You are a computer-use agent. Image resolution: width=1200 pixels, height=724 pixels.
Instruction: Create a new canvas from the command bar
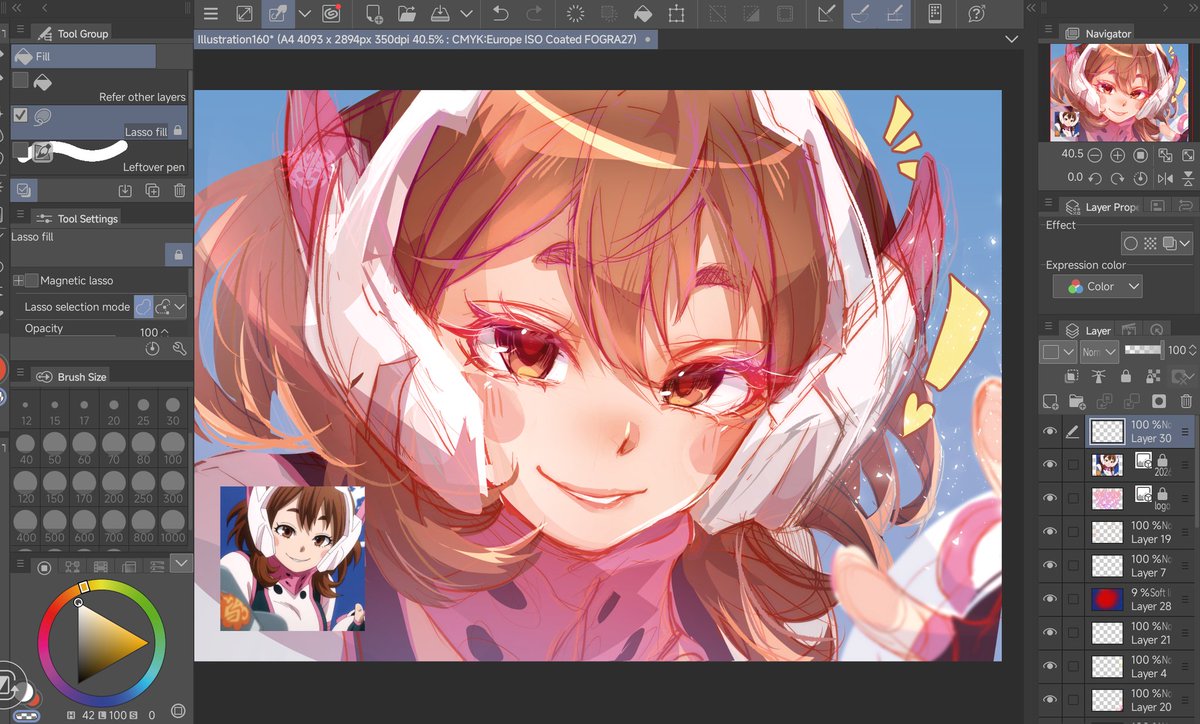[x=374, y=14]
